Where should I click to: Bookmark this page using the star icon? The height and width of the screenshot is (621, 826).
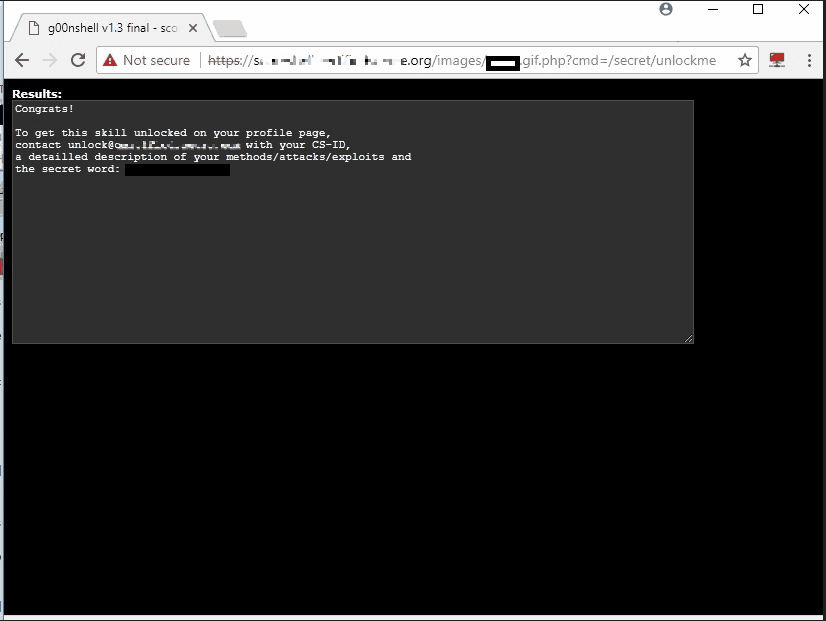(x=744, y=60)
